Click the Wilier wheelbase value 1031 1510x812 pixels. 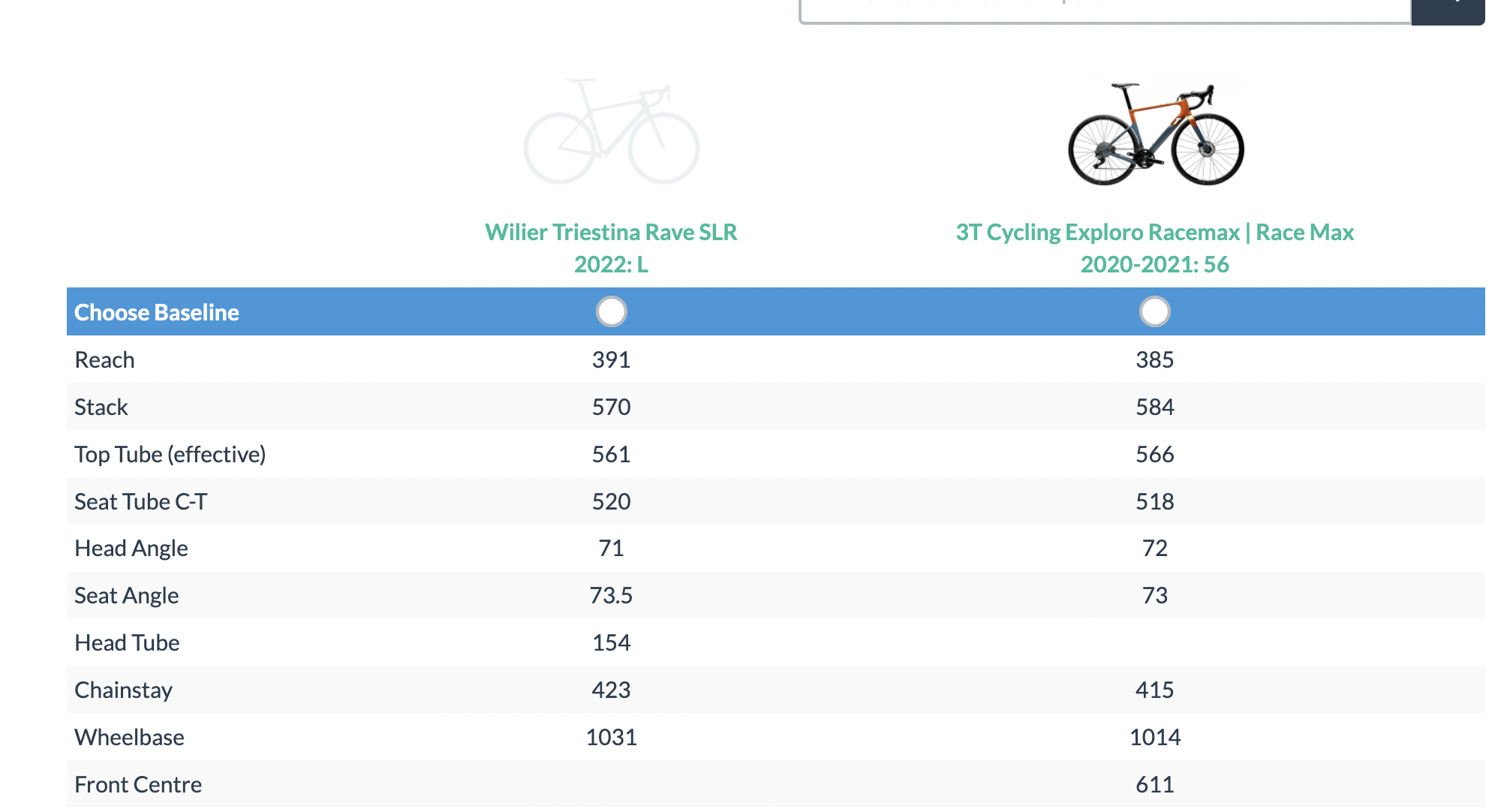[611, 738]
